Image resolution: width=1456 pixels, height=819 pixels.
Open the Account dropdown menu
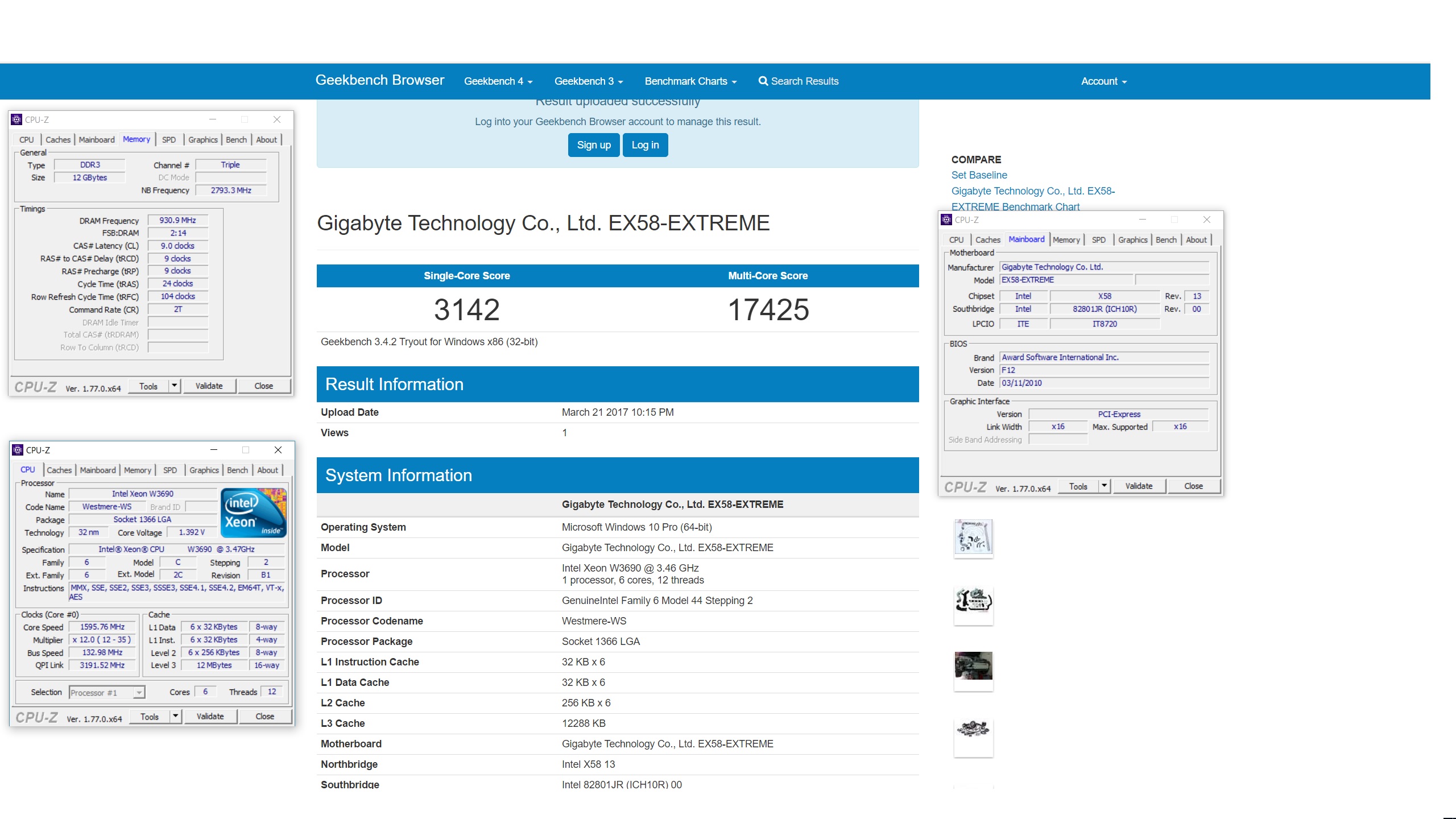pos(1104,81)
